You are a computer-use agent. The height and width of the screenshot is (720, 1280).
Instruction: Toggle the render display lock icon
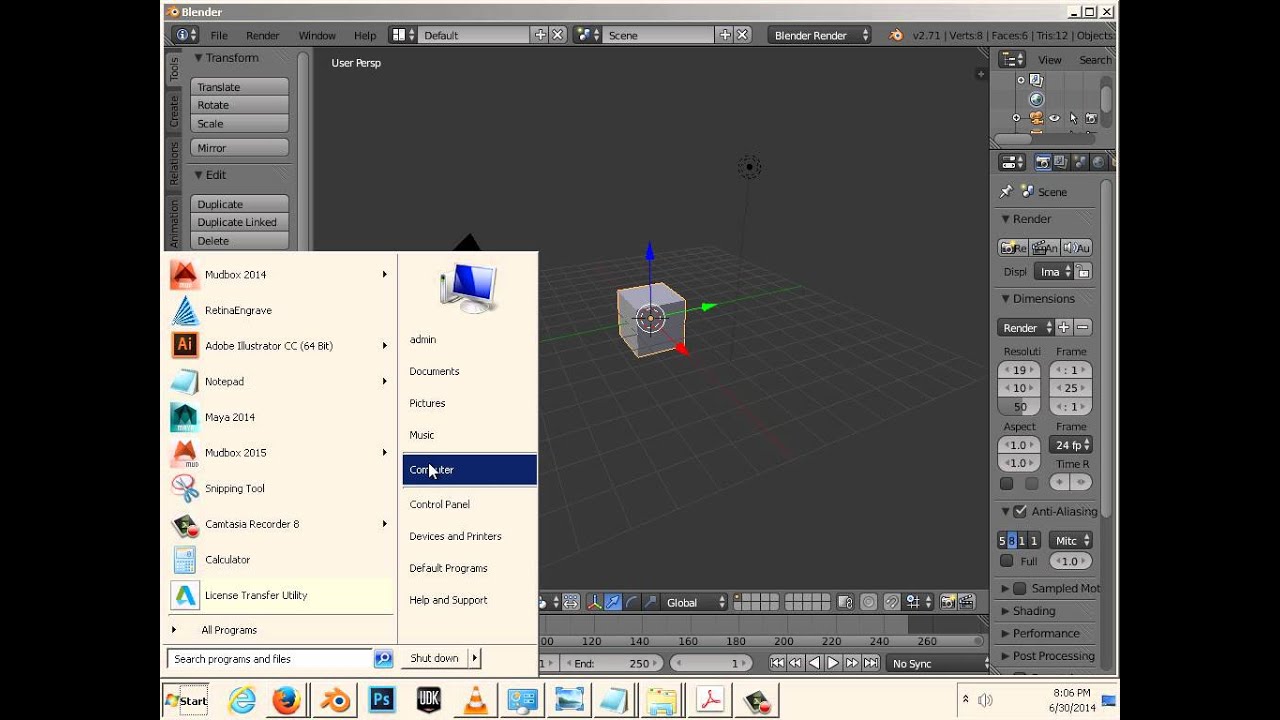pyautogui.click(x=1083, y=271)
